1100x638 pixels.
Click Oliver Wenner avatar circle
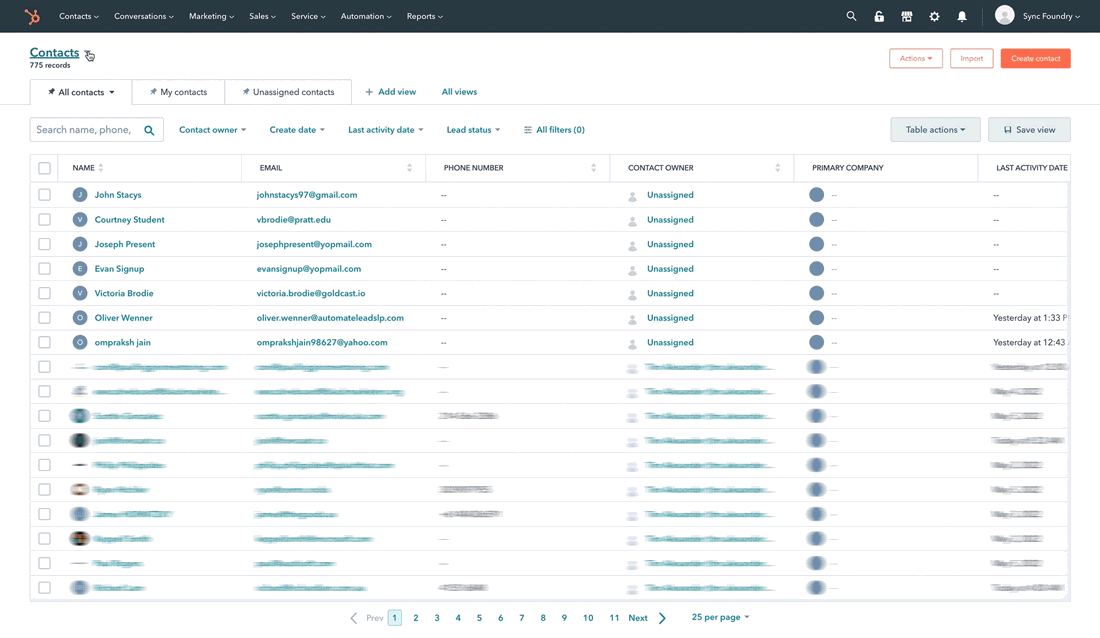[80, 318]
